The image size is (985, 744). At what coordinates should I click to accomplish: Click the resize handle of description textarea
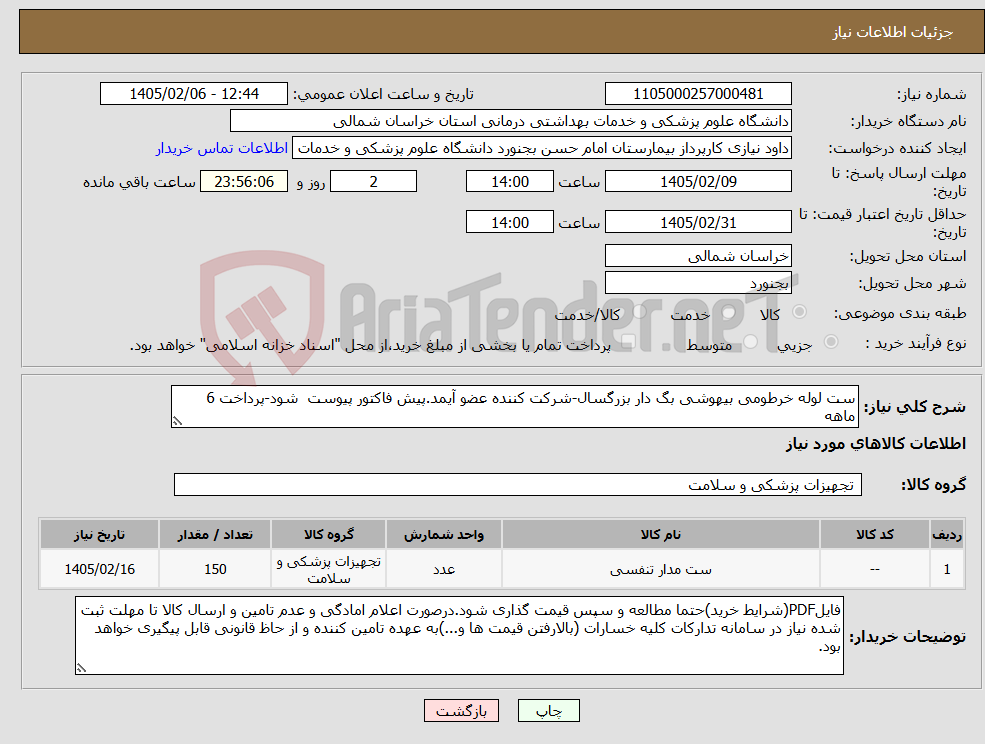[177, 422]
